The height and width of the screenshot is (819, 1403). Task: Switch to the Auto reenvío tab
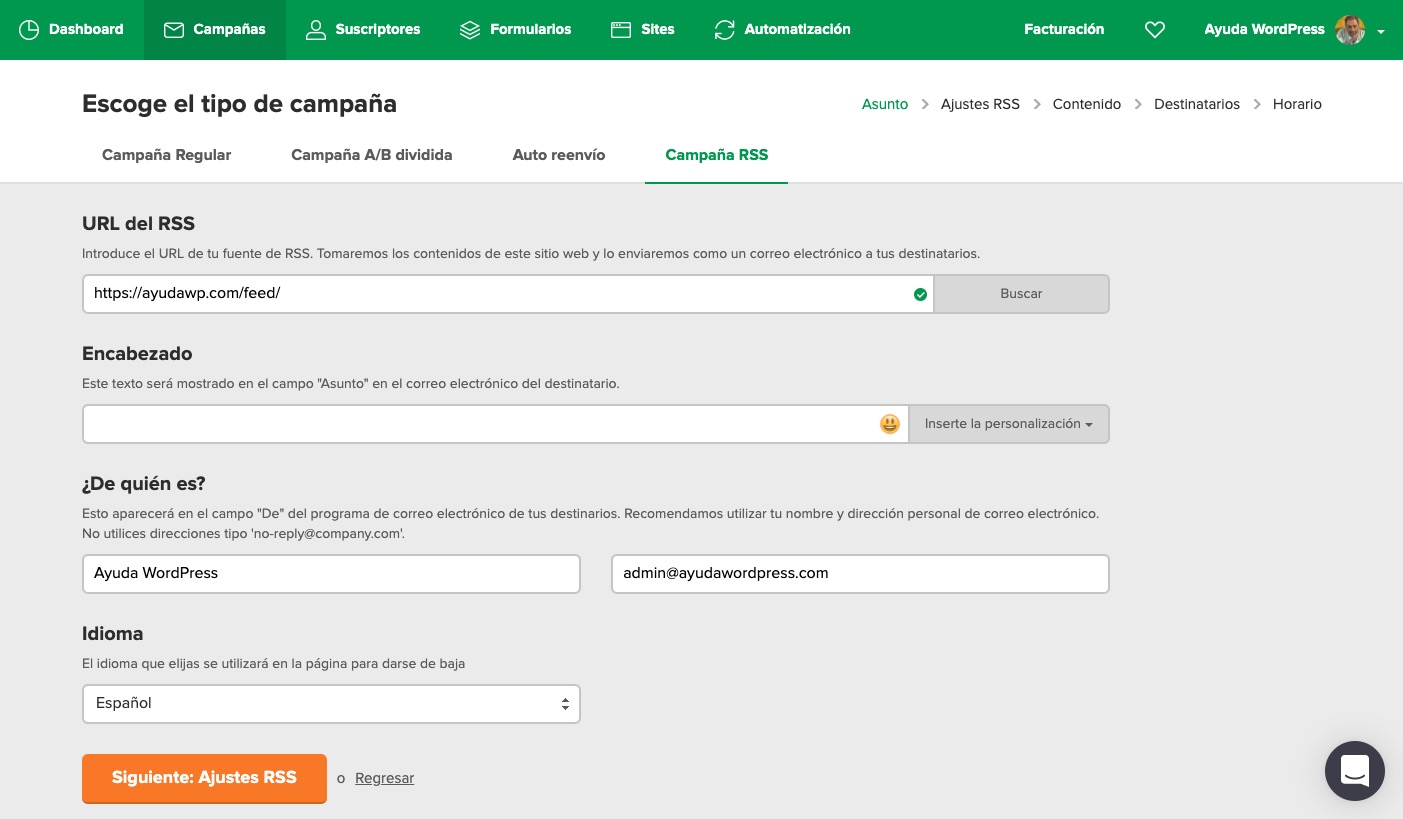coord(558,155)
